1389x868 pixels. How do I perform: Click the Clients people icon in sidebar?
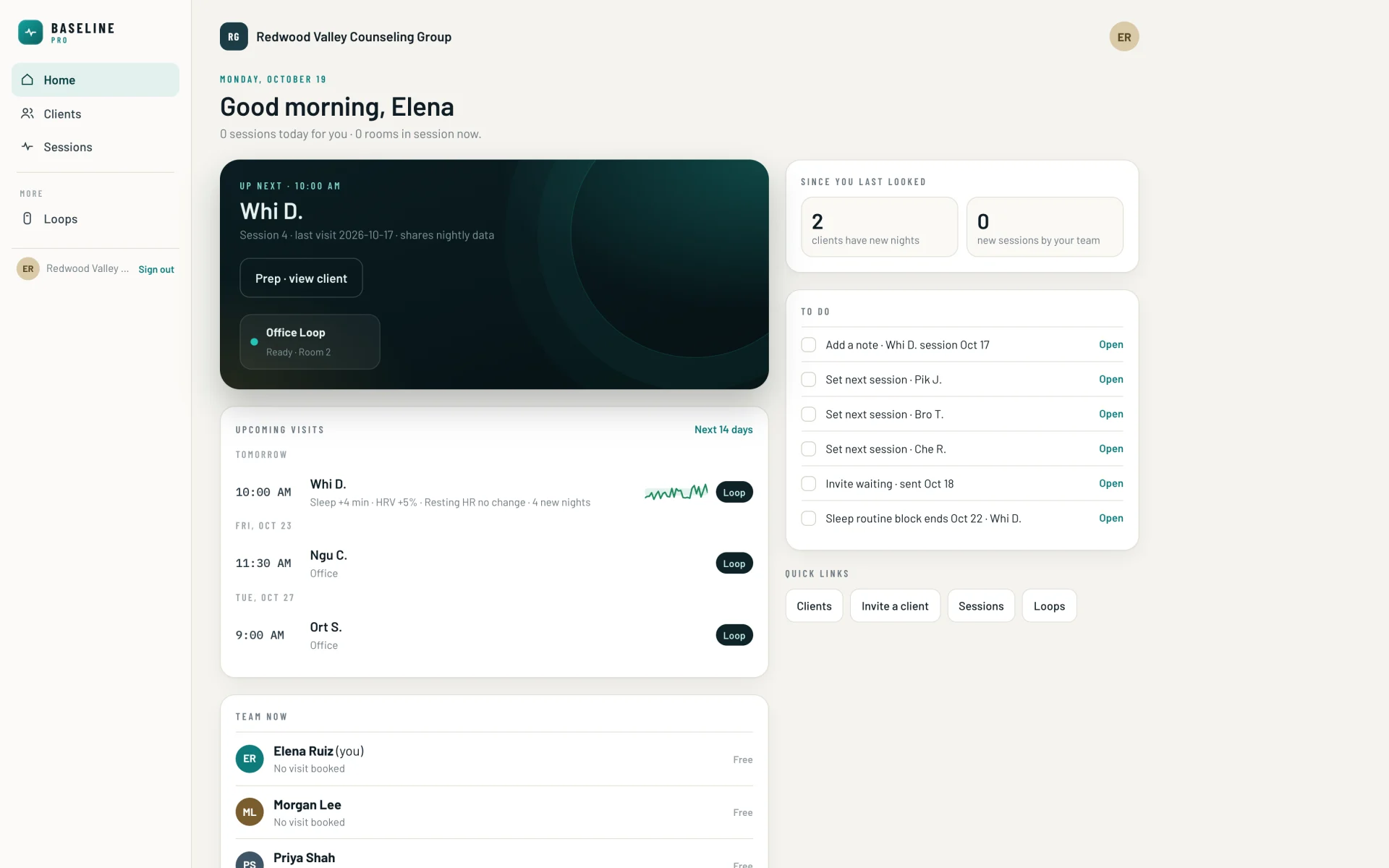[x=27, y=114]
